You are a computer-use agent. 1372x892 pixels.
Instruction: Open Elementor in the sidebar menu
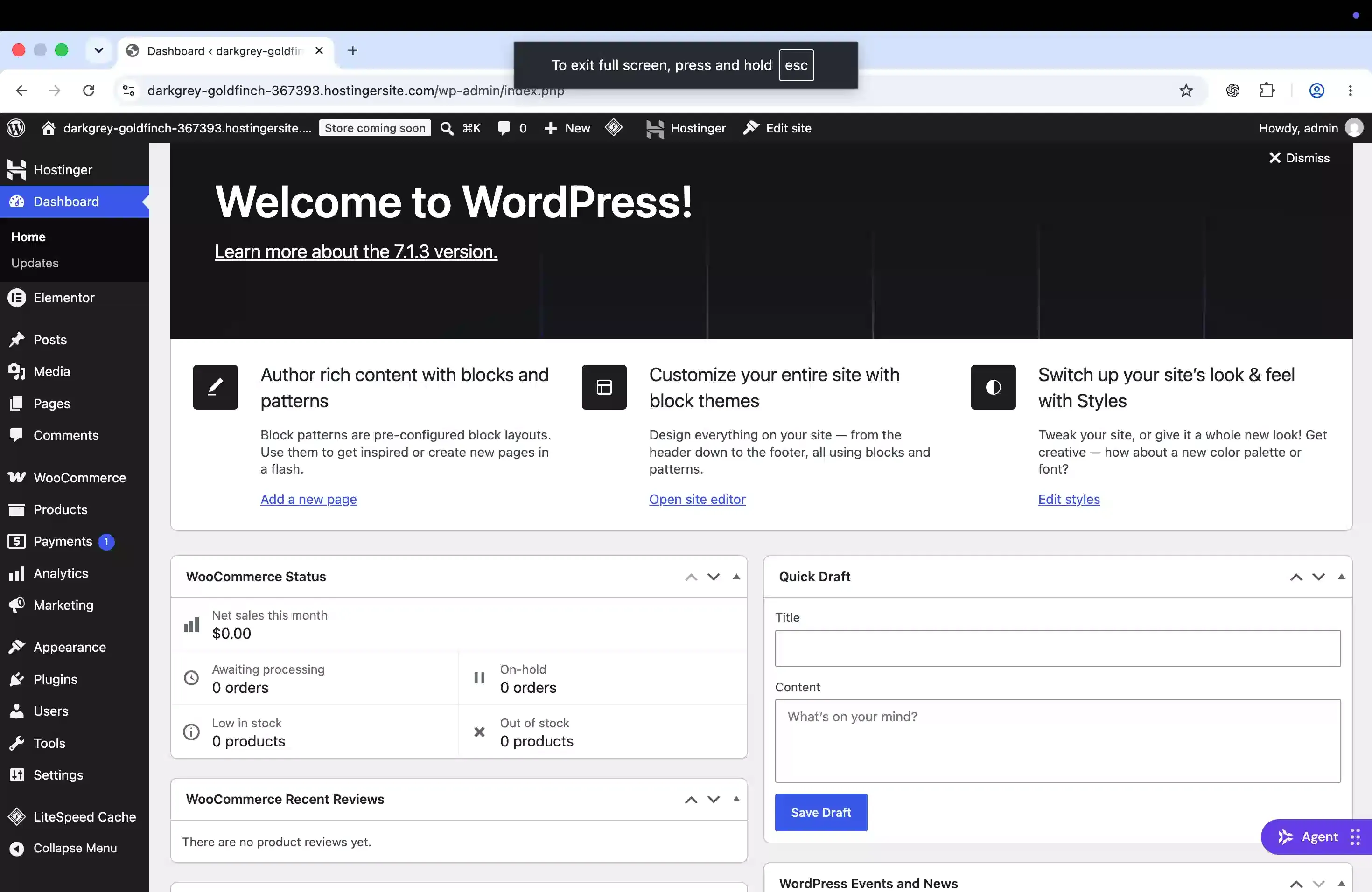point(75,298)
